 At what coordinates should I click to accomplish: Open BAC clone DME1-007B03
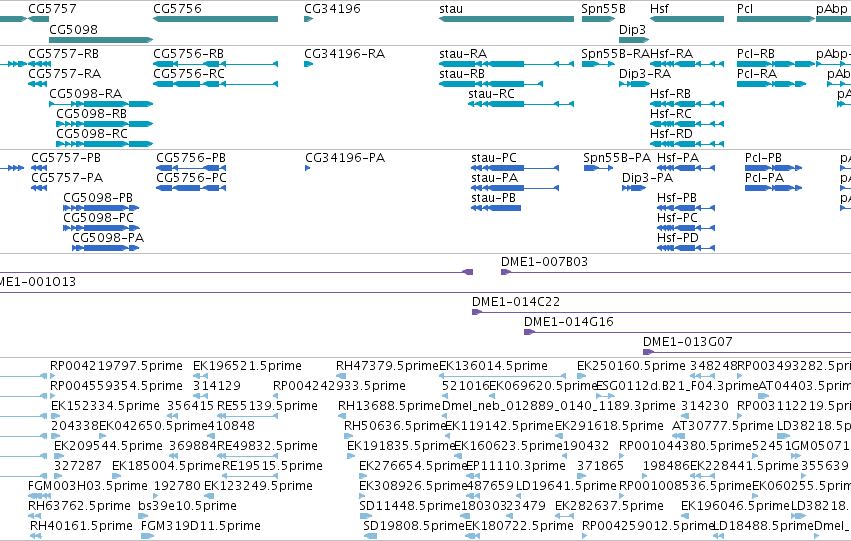[x=676, y=272]
